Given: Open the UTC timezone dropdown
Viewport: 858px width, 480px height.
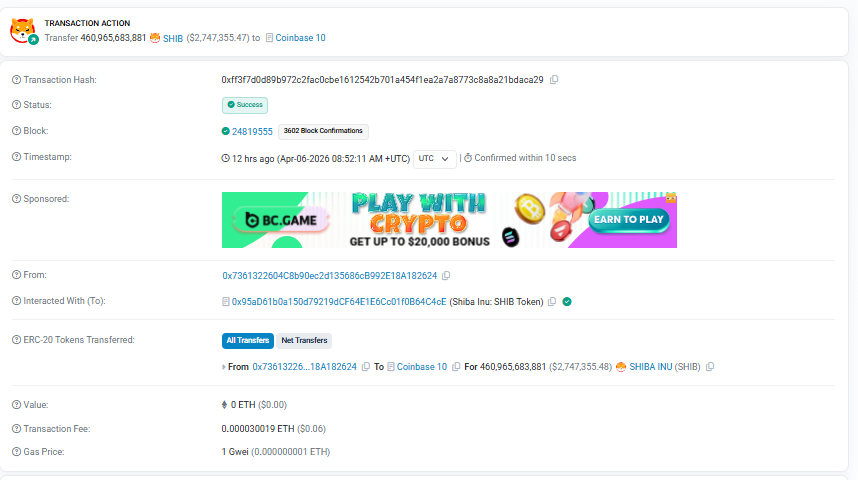Looking at the screenshot, I should (x=434, y=159).
